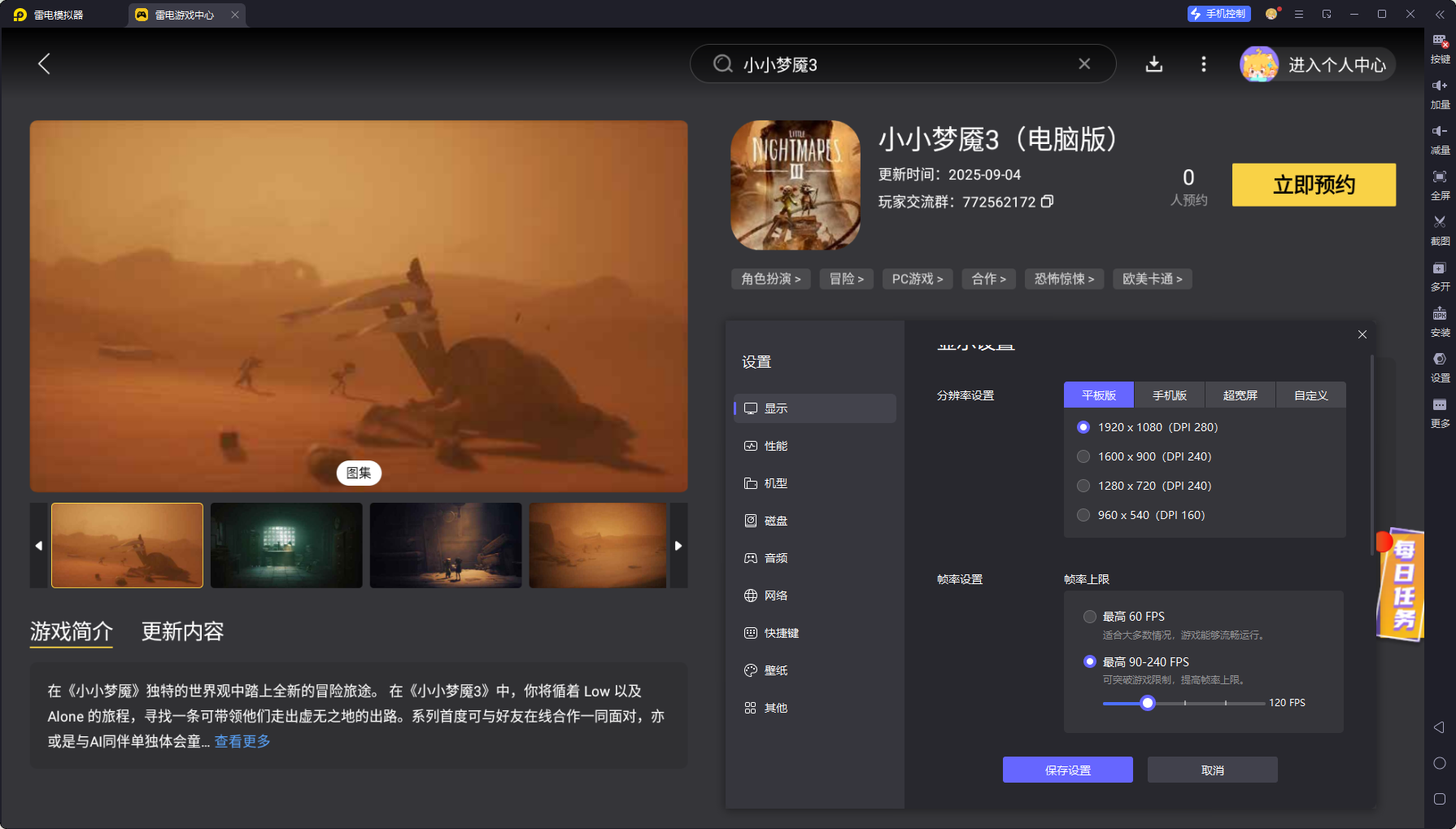Copy the player group number 772562172

(x=1048, y=201)
